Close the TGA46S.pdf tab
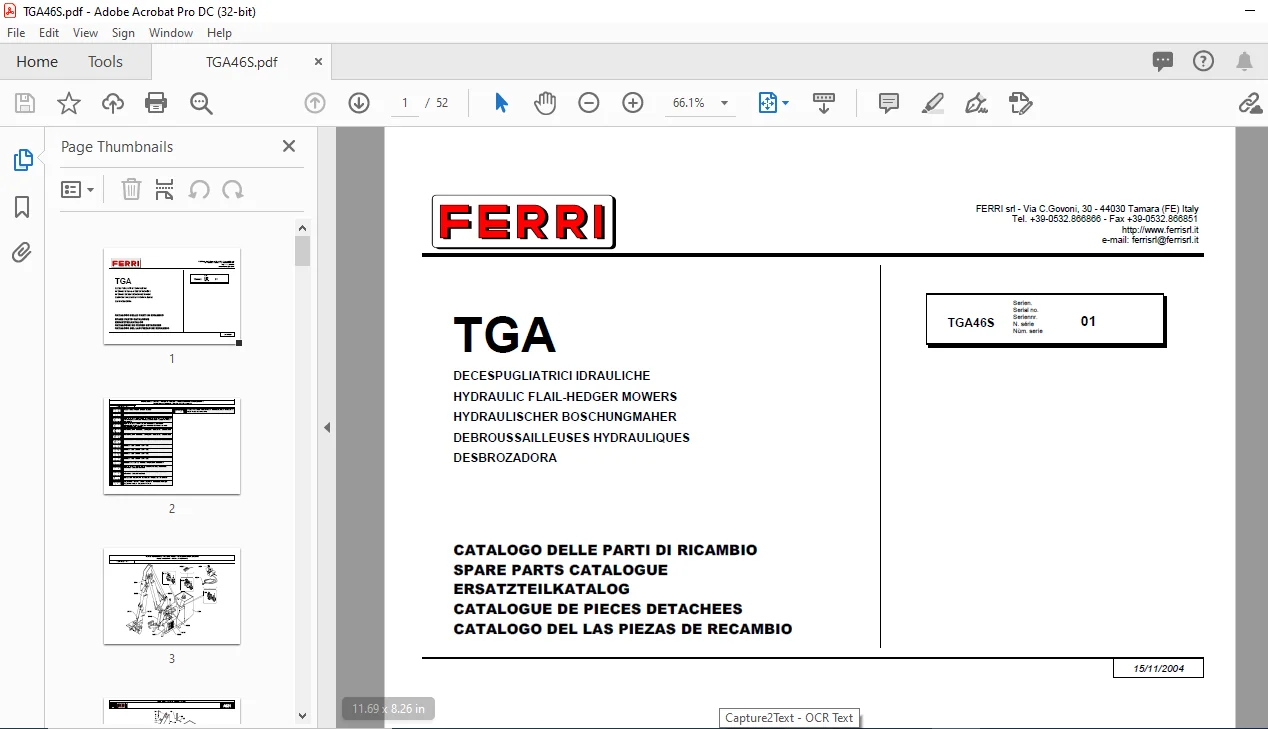The image size is (1268, 729). [x=319, y=61]
